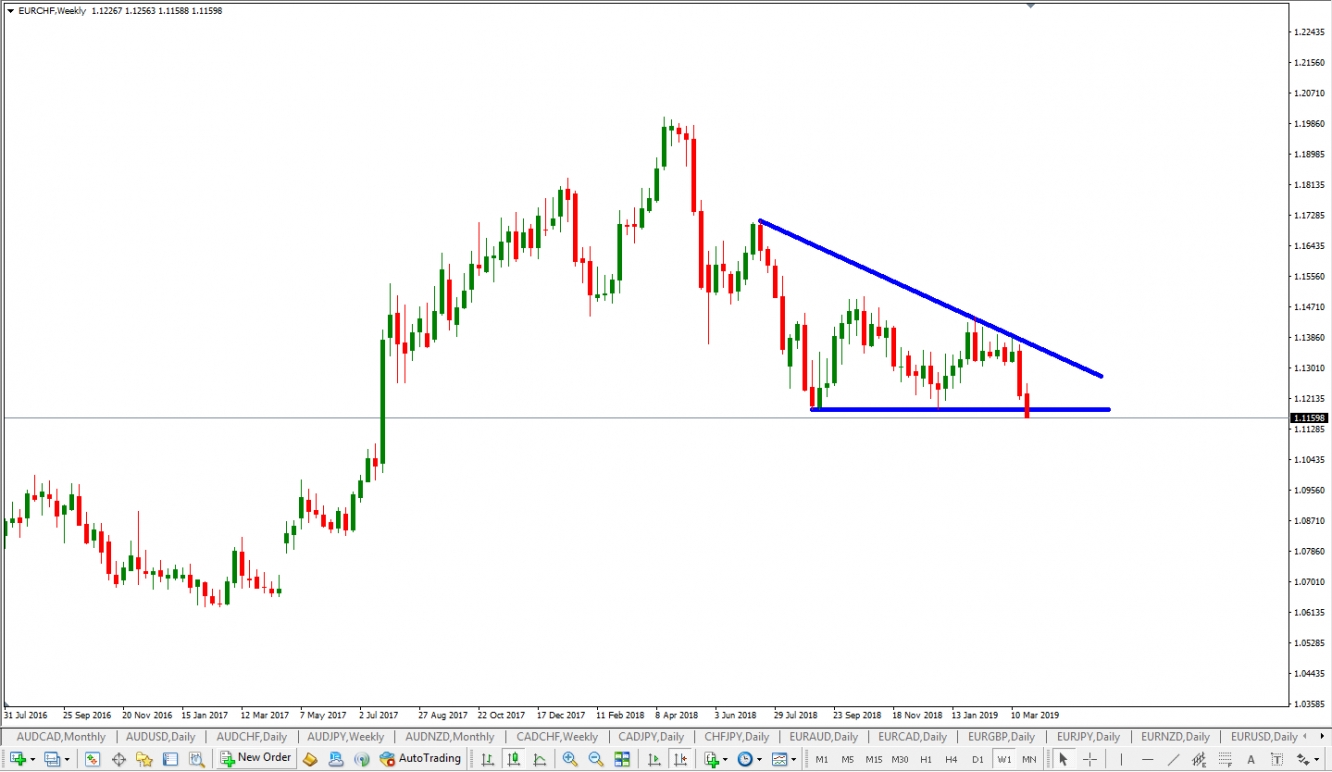Switch to Bar Chart display
Image resolution: width=1332 pixels, height=772 pixels.
pos(487,759)
